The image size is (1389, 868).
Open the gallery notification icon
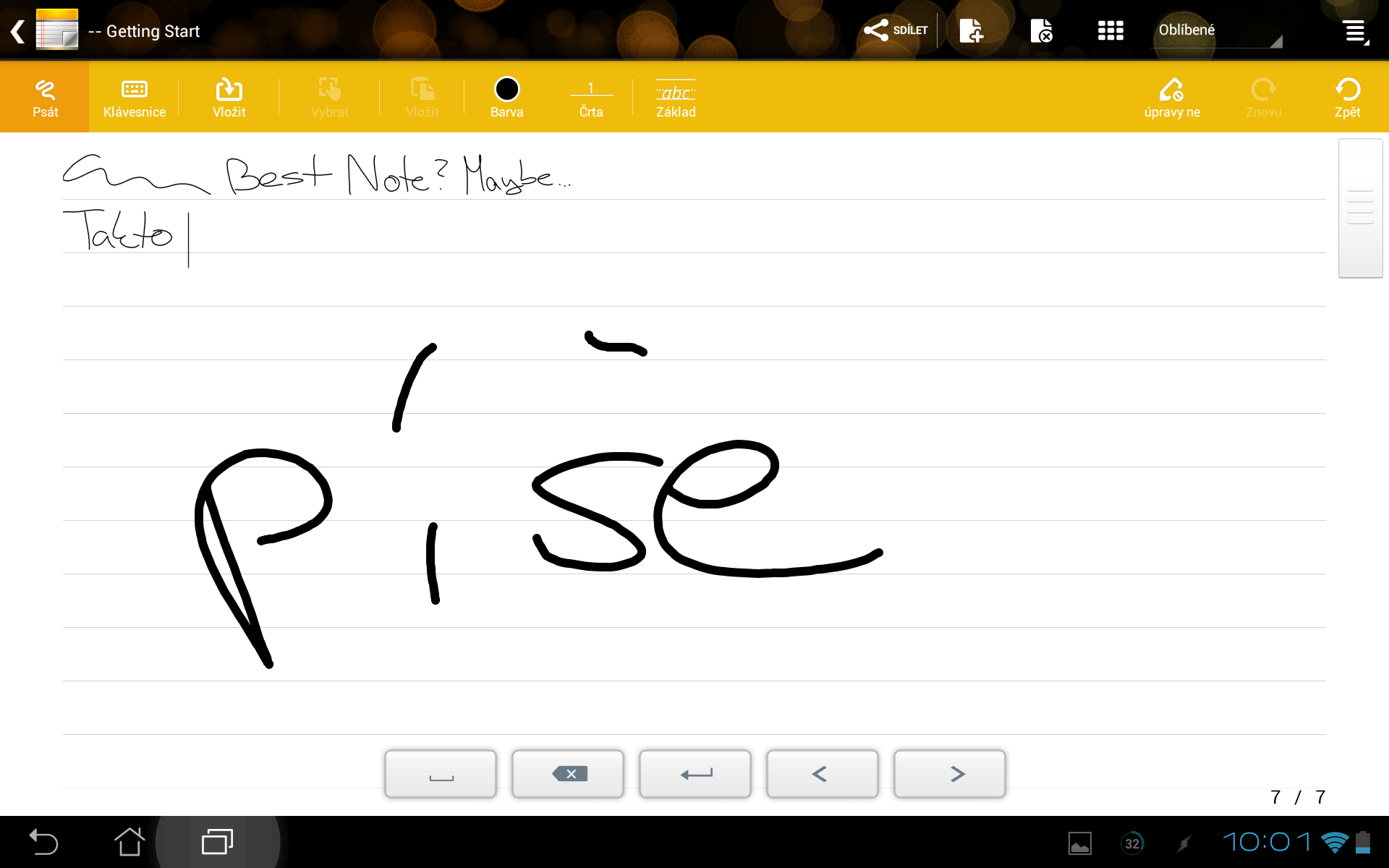[1079, 843]
